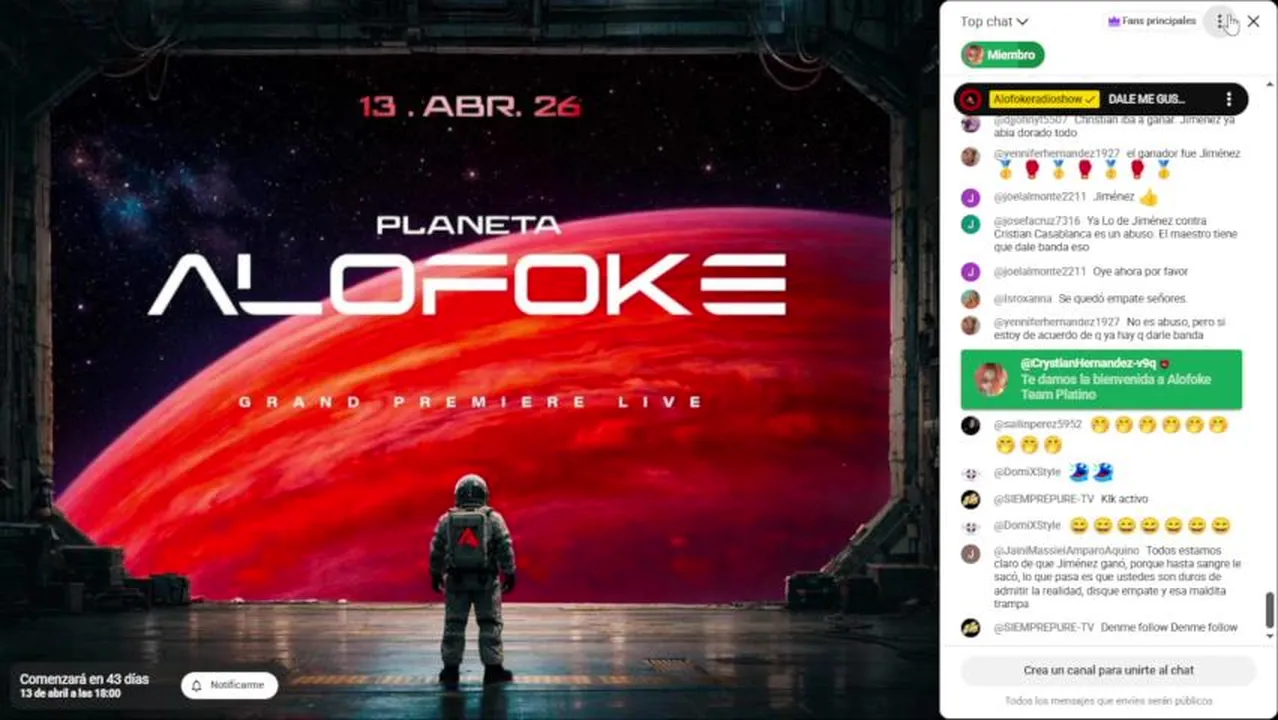The image size is (1278, 720).
Task: Click @SIEMPREPURE-TV avatar beside Klk activo
Action: (x=970, y=499)
